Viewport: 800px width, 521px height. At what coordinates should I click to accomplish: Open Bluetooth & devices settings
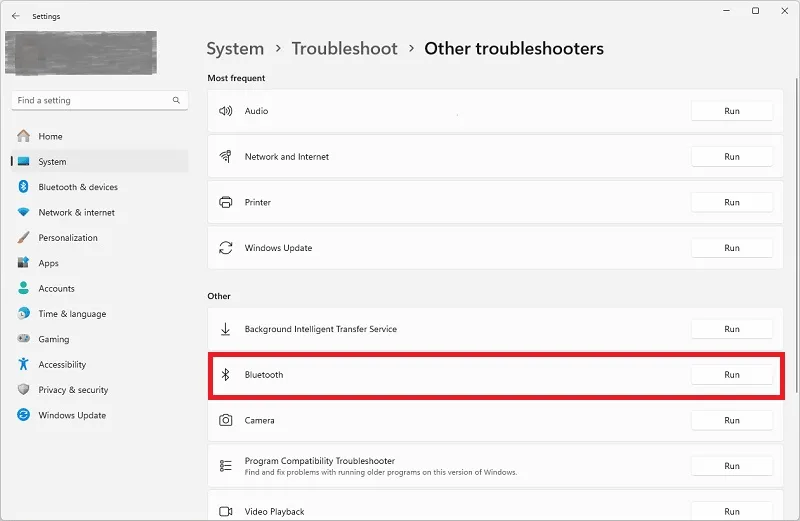coord(99,187)
